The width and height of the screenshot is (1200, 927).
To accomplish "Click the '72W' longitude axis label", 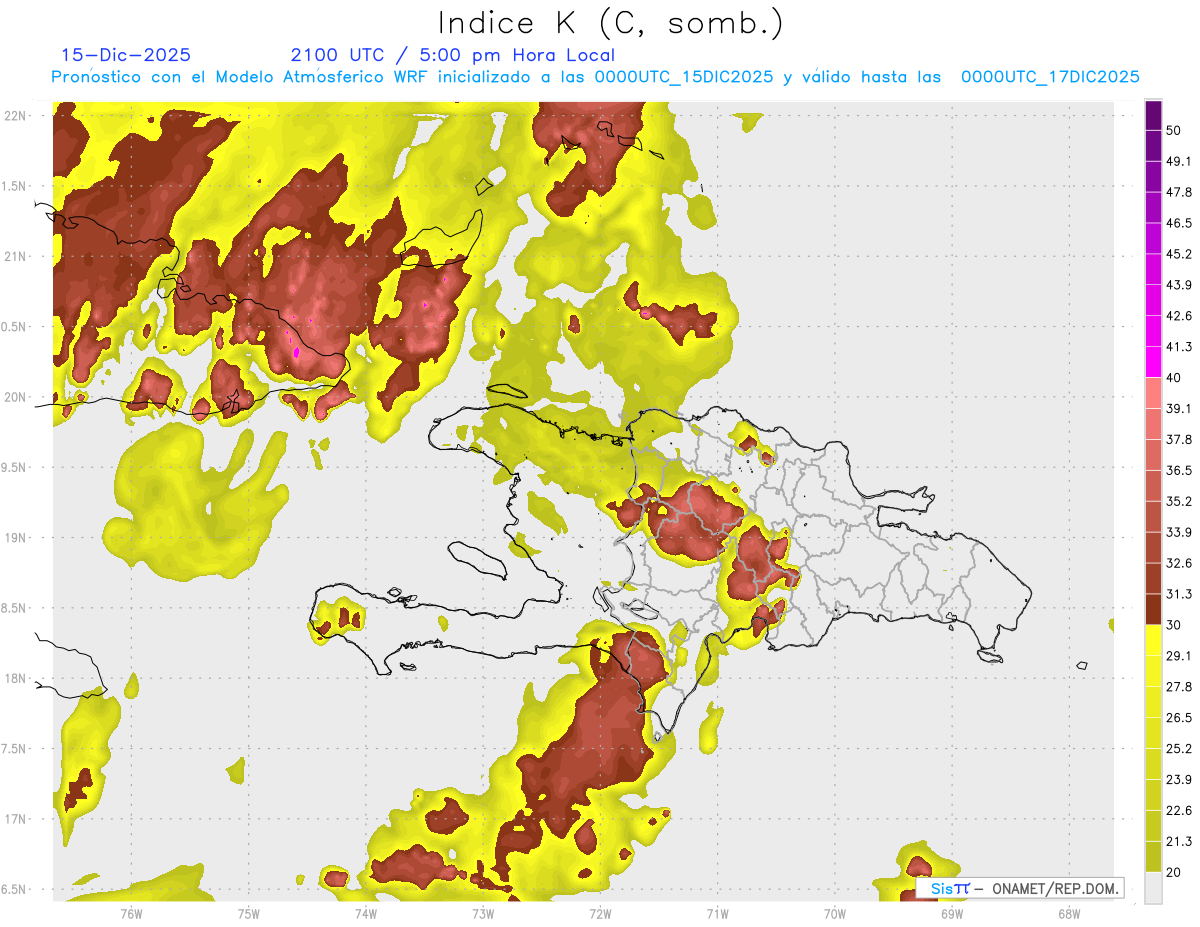I will [x=600, y=914].
